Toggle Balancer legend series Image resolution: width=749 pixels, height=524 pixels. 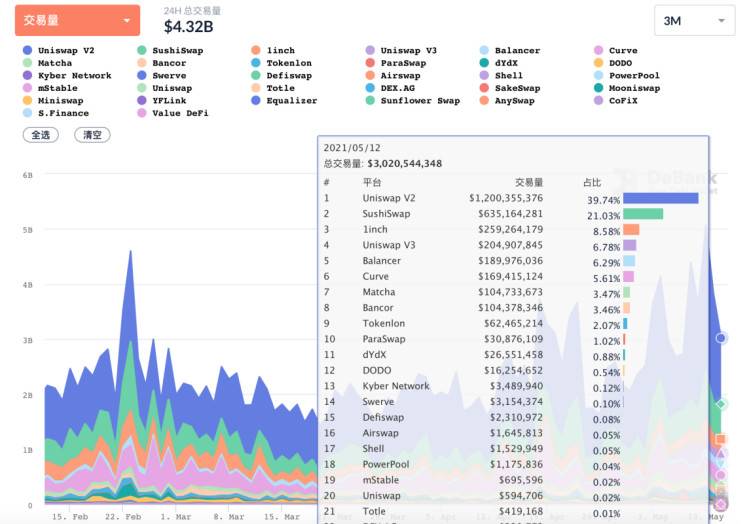pyautogui.click(x=510, y=50)
